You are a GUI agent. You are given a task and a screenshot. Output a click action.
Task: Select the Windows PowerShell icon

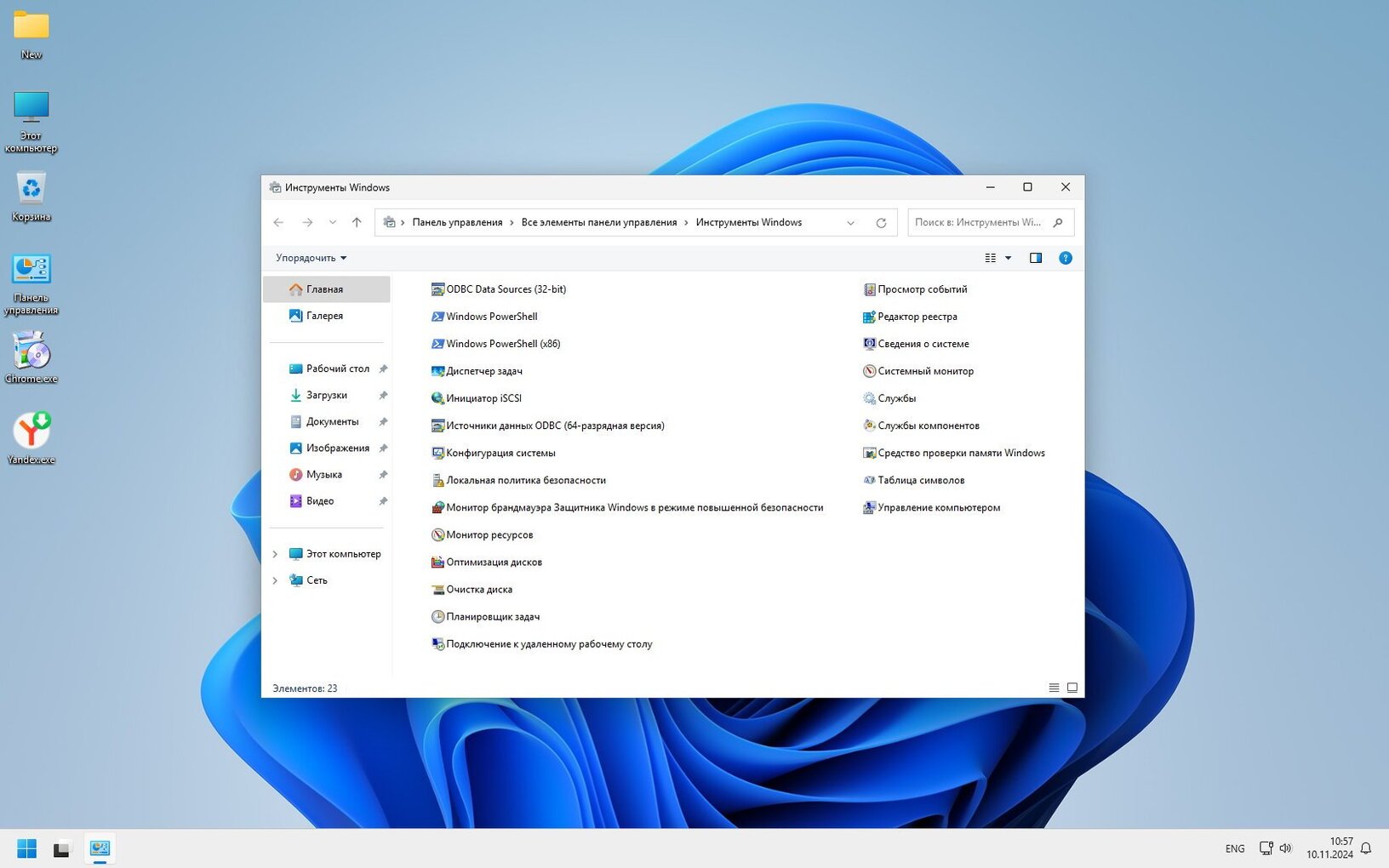pos(437,317)
